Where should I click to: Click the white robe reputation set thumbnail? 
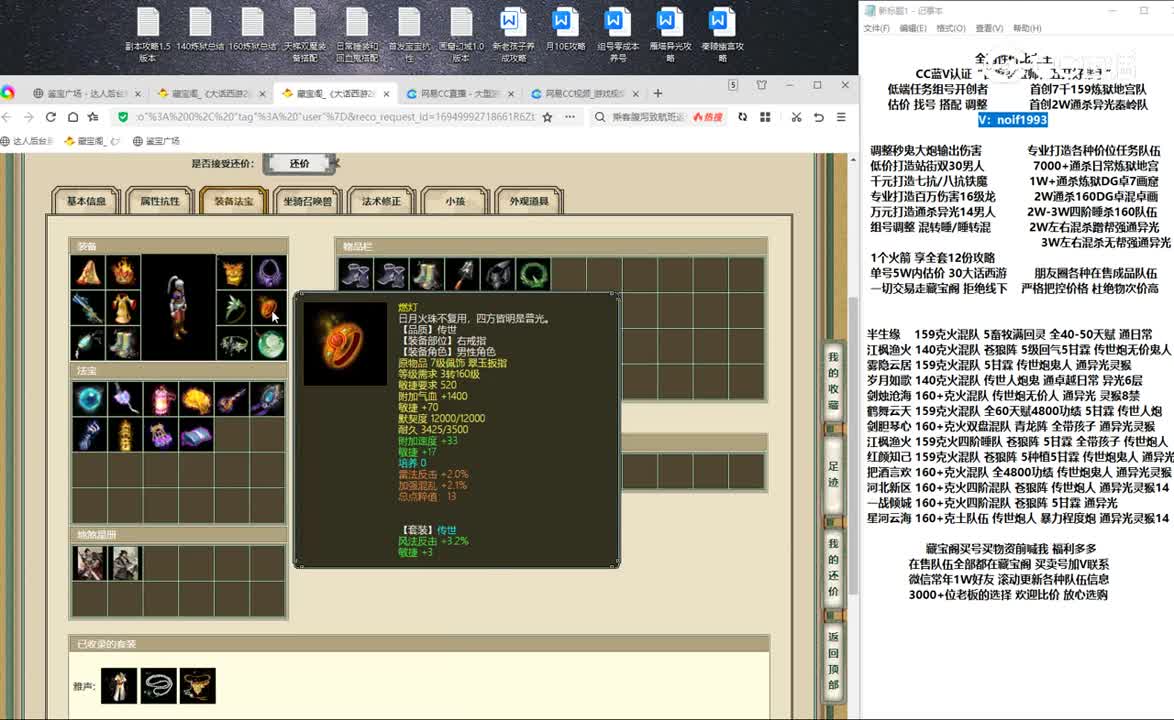(x=119, y=686)
